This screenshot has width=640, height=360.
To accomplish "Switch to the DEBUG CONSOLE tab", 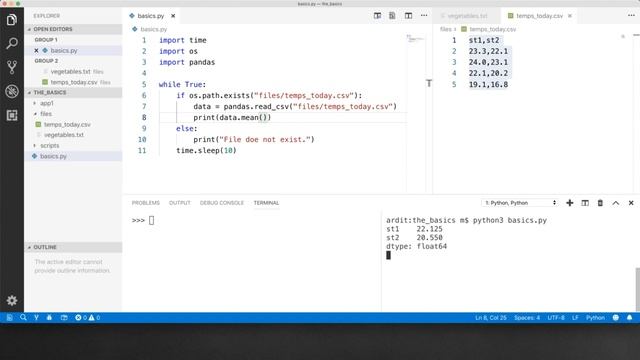I will [x=222, y=203].
